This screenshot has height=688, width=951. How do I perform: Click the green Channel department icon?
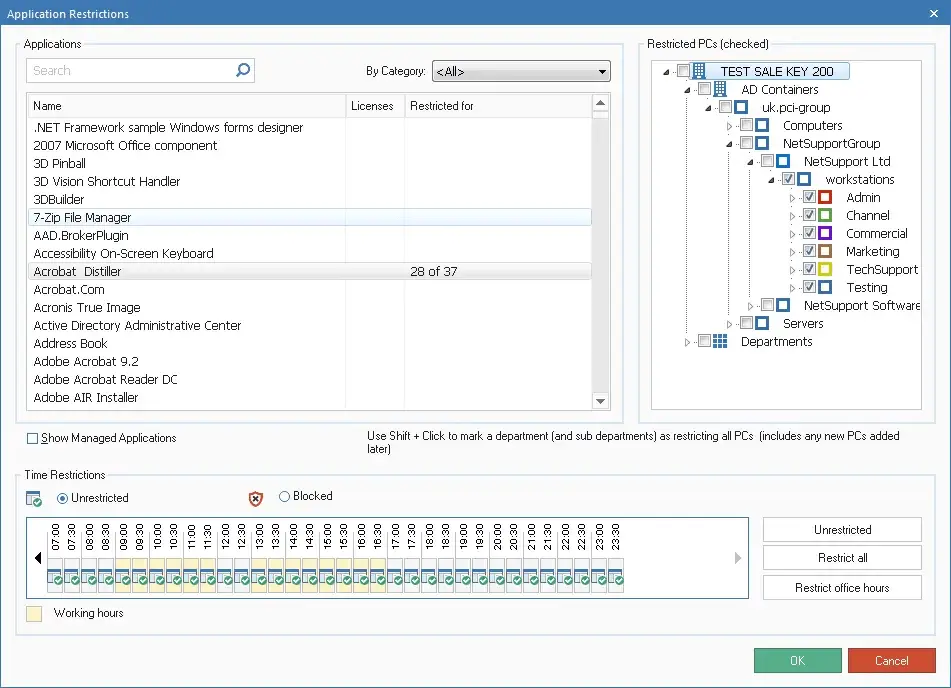[825, 215]
